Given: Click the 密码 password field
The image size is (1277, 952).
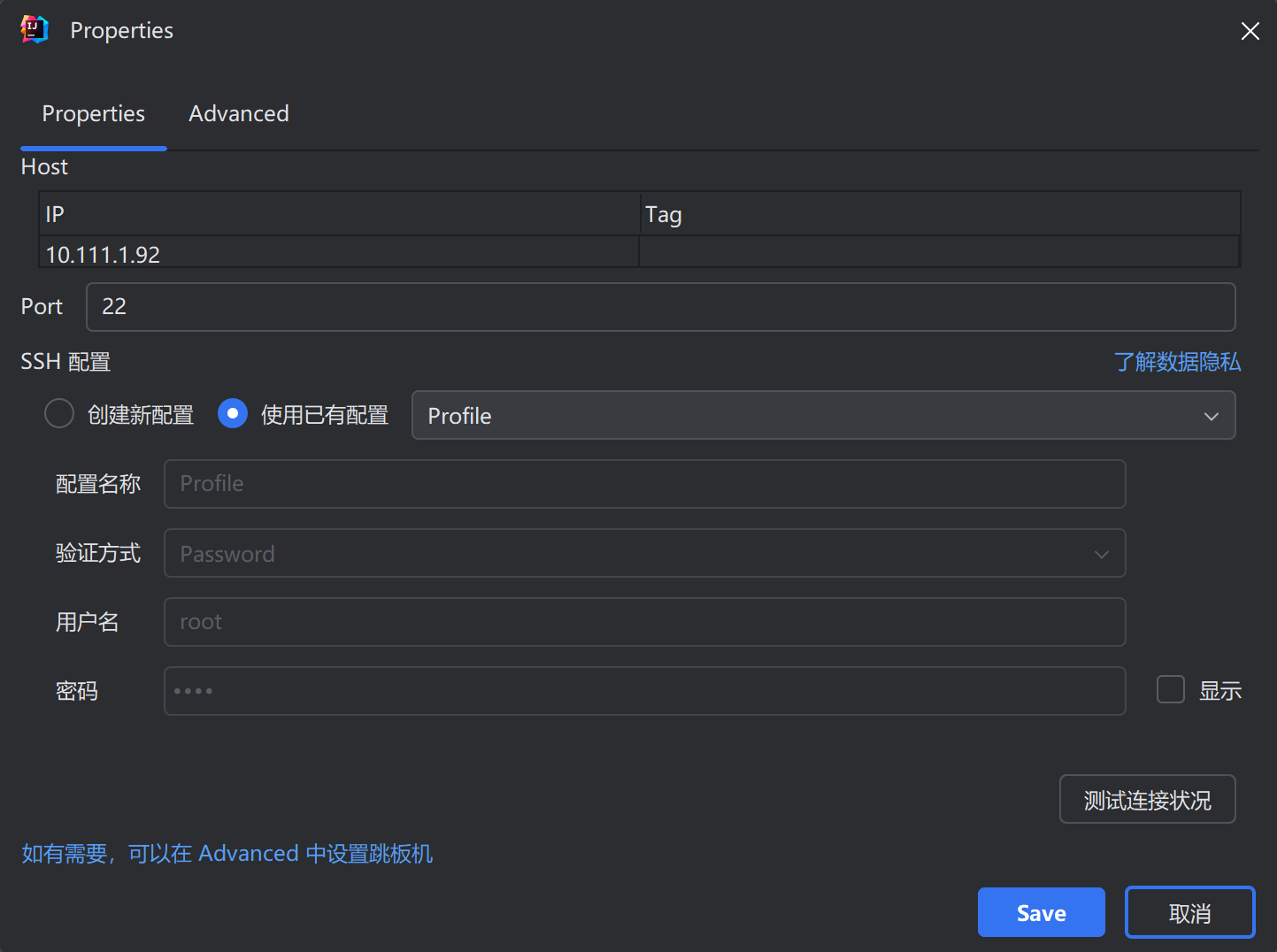Looking at the screenshot, I should coord(644,691).
